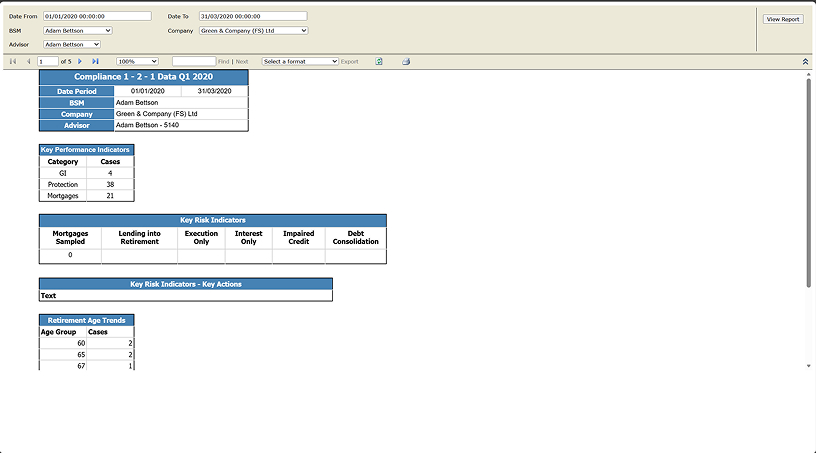Click the Mortgages category row
816x453 pixels.
86,196
